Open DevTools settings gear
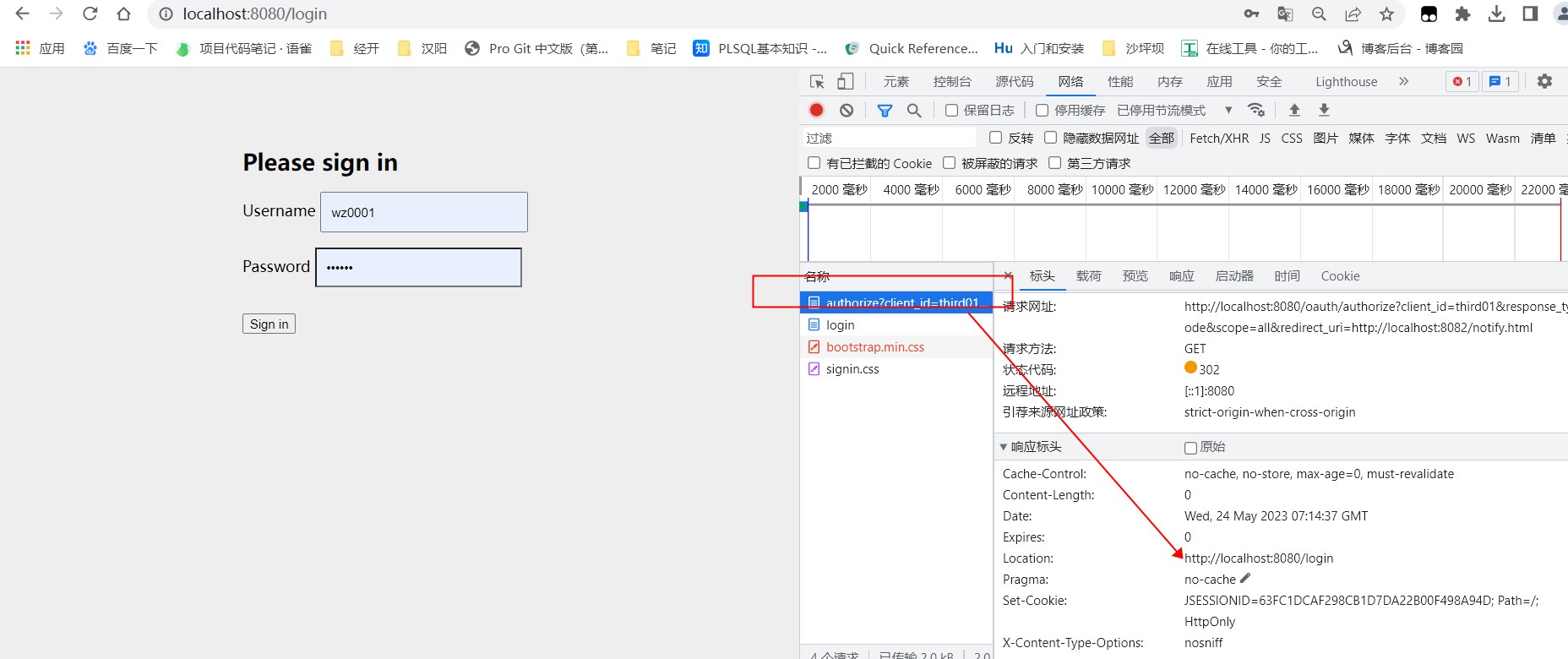 pyautogui.click(x=1544, y=81)
